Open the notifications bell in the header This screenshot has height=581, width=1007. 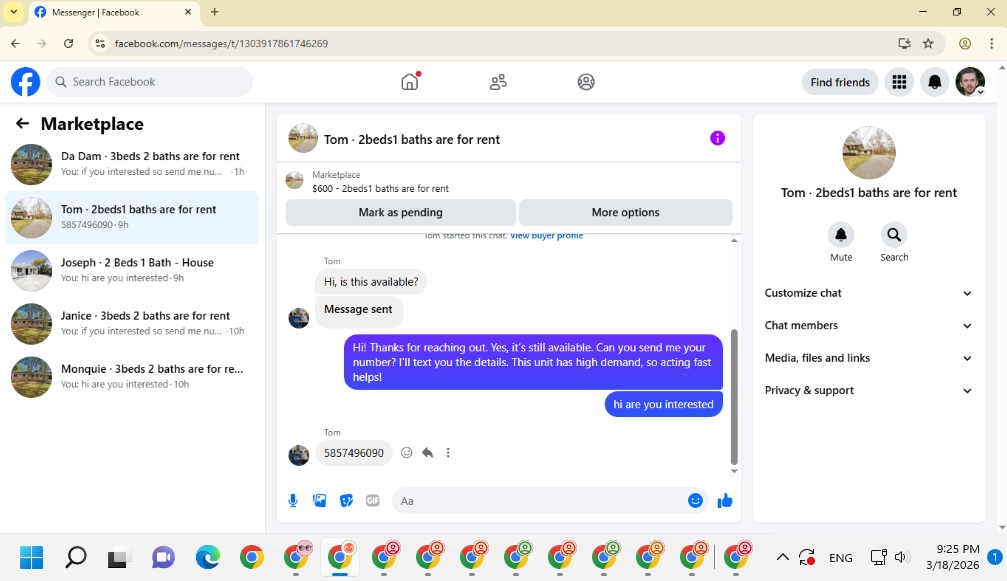click(934, 82)
